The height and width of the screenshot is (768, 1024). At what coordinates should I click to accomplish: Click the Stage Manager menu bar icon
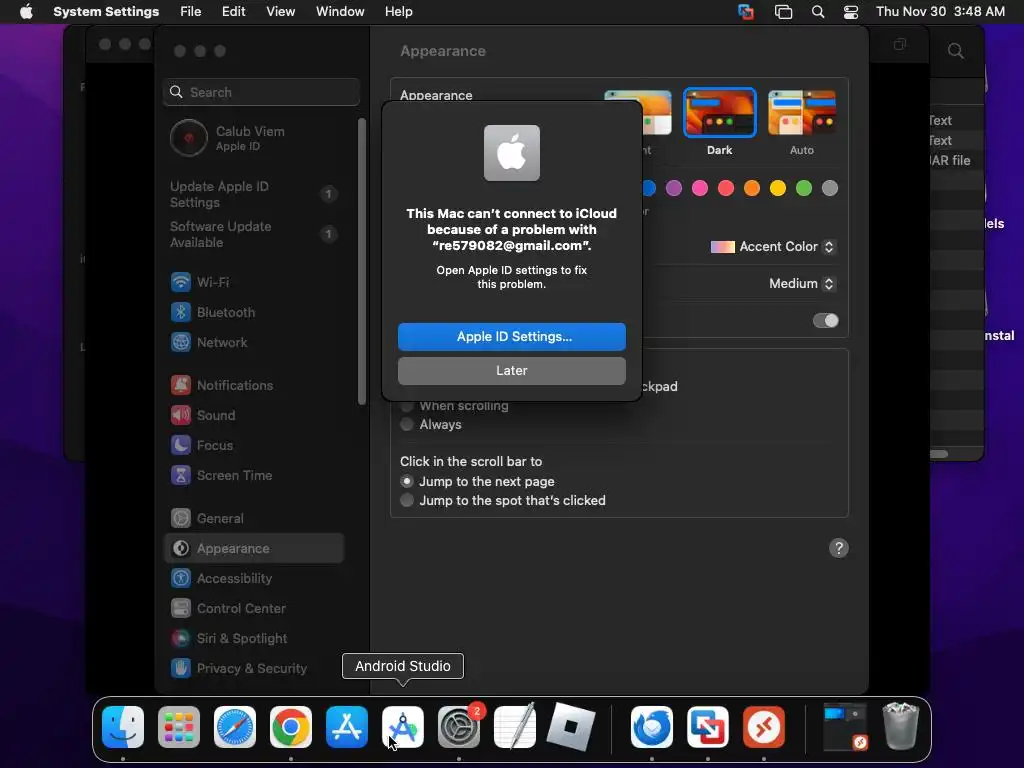click(x=783, y=12)
